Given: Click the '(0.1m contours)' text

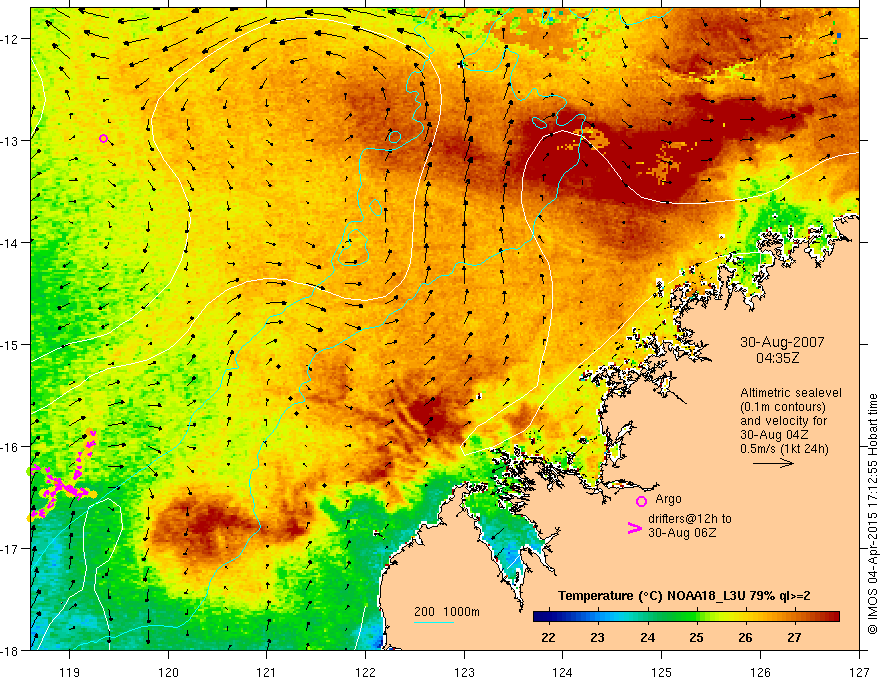Looking at the screenshot, I should click(783, 407).
